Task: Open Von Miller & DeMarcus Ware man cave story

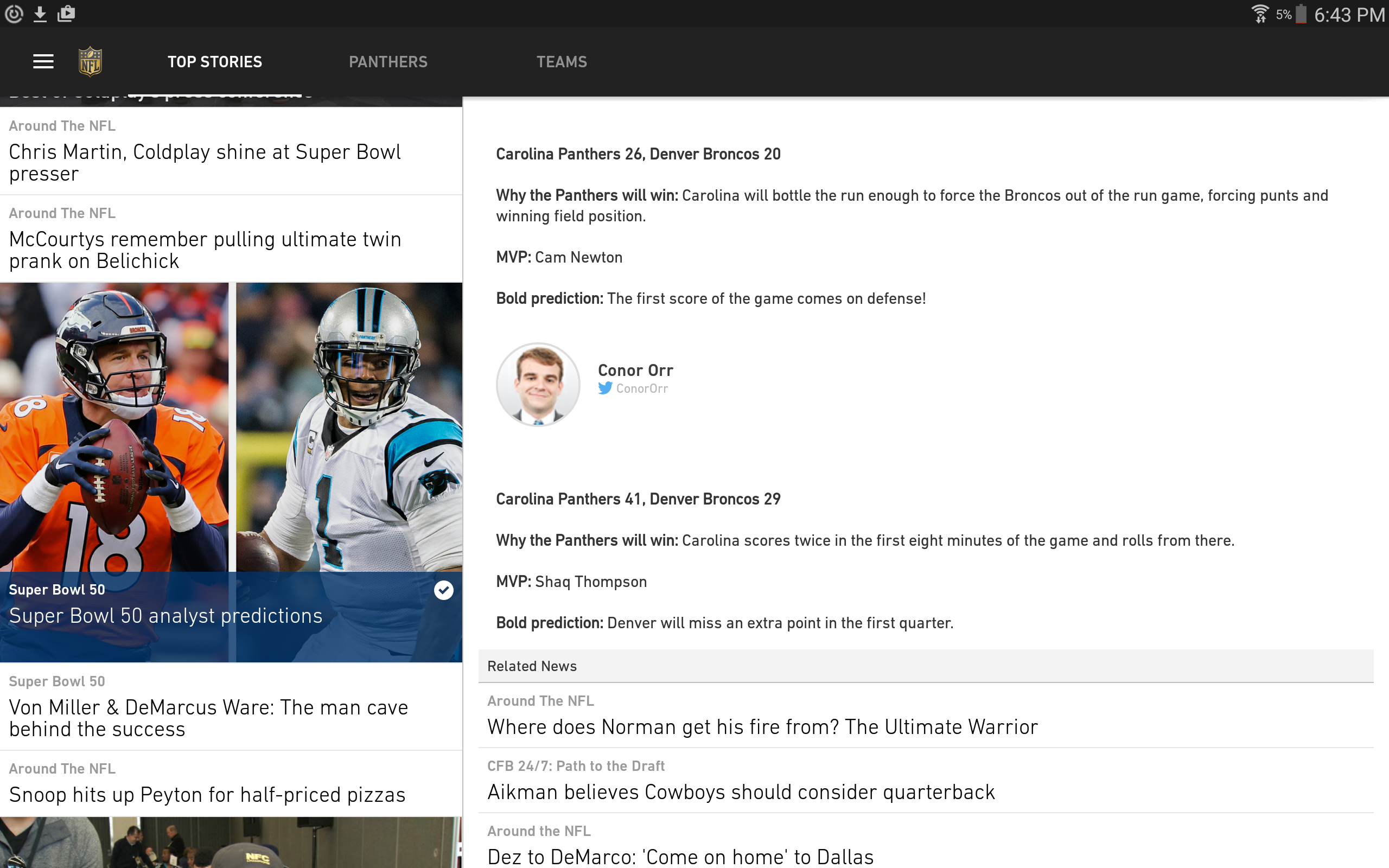Action: [x=231, y=707]
